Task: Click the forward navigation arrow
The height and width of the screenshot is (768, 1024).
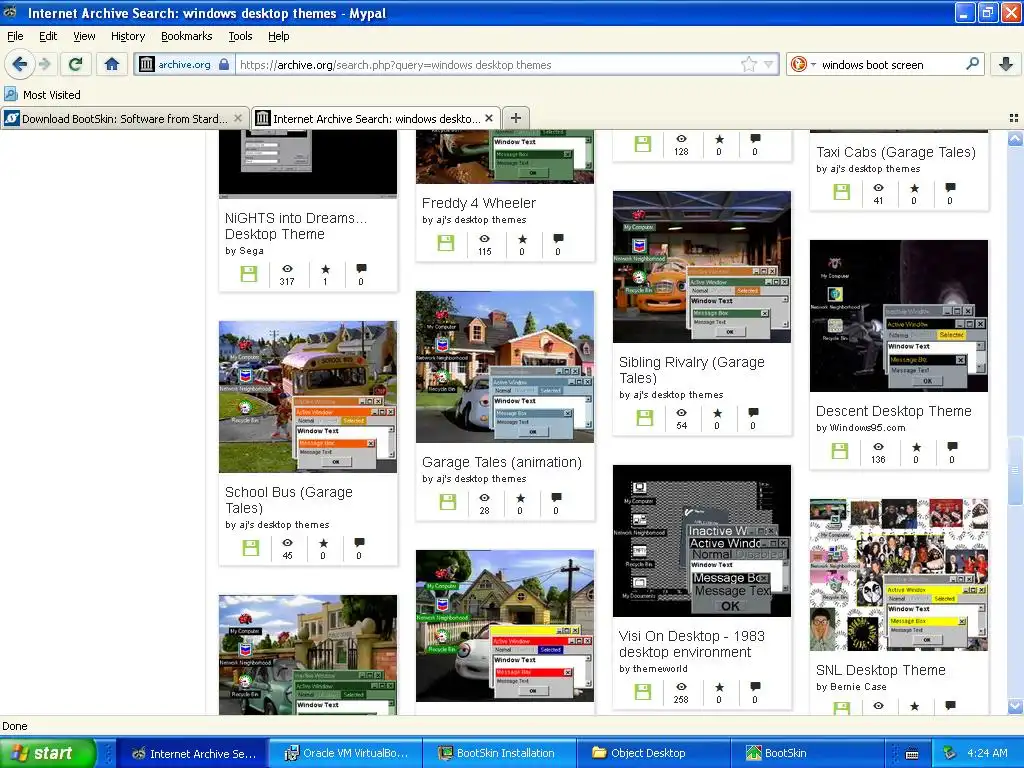Action: click(44, 64)
